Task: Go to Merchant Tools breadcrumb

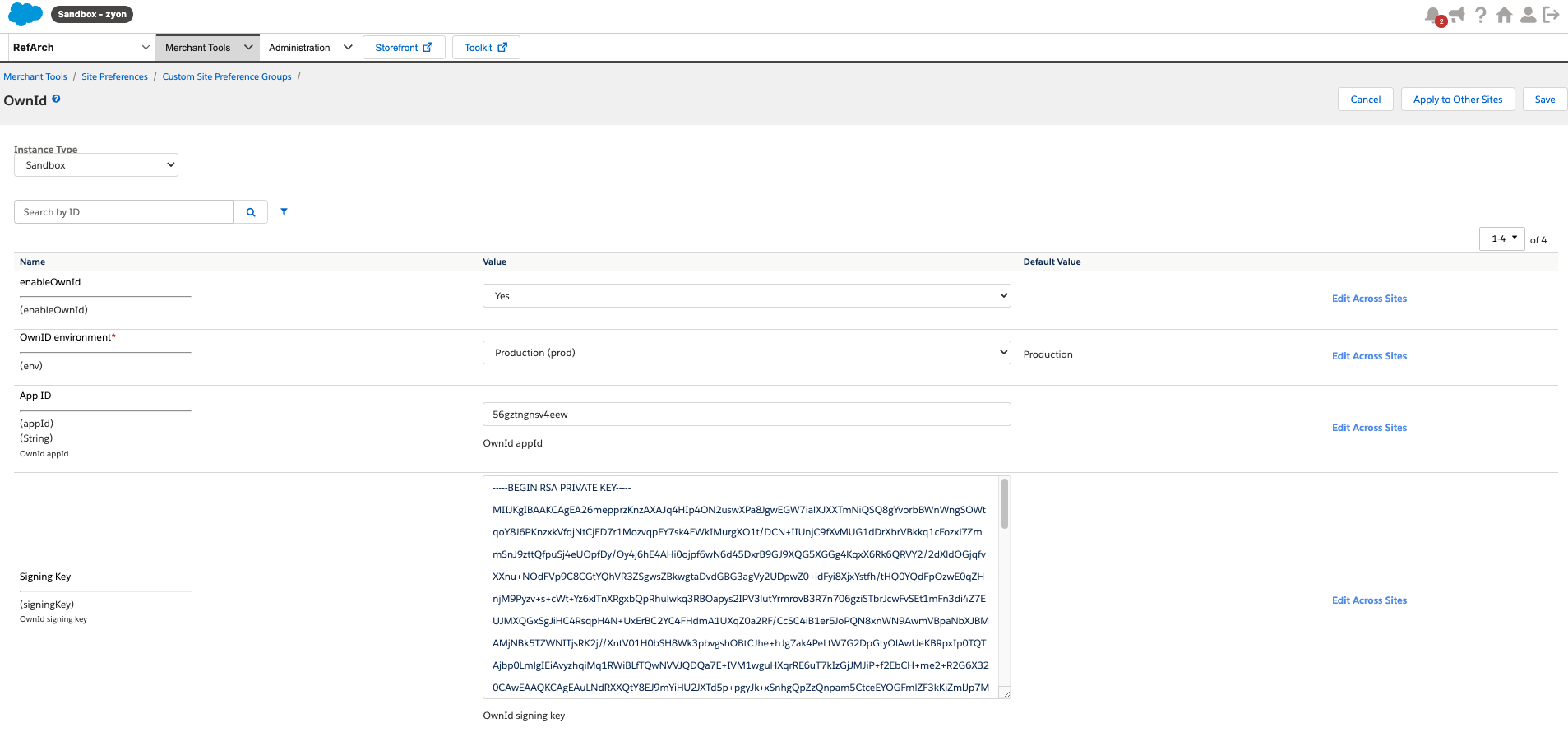Action: click(35, 76)
